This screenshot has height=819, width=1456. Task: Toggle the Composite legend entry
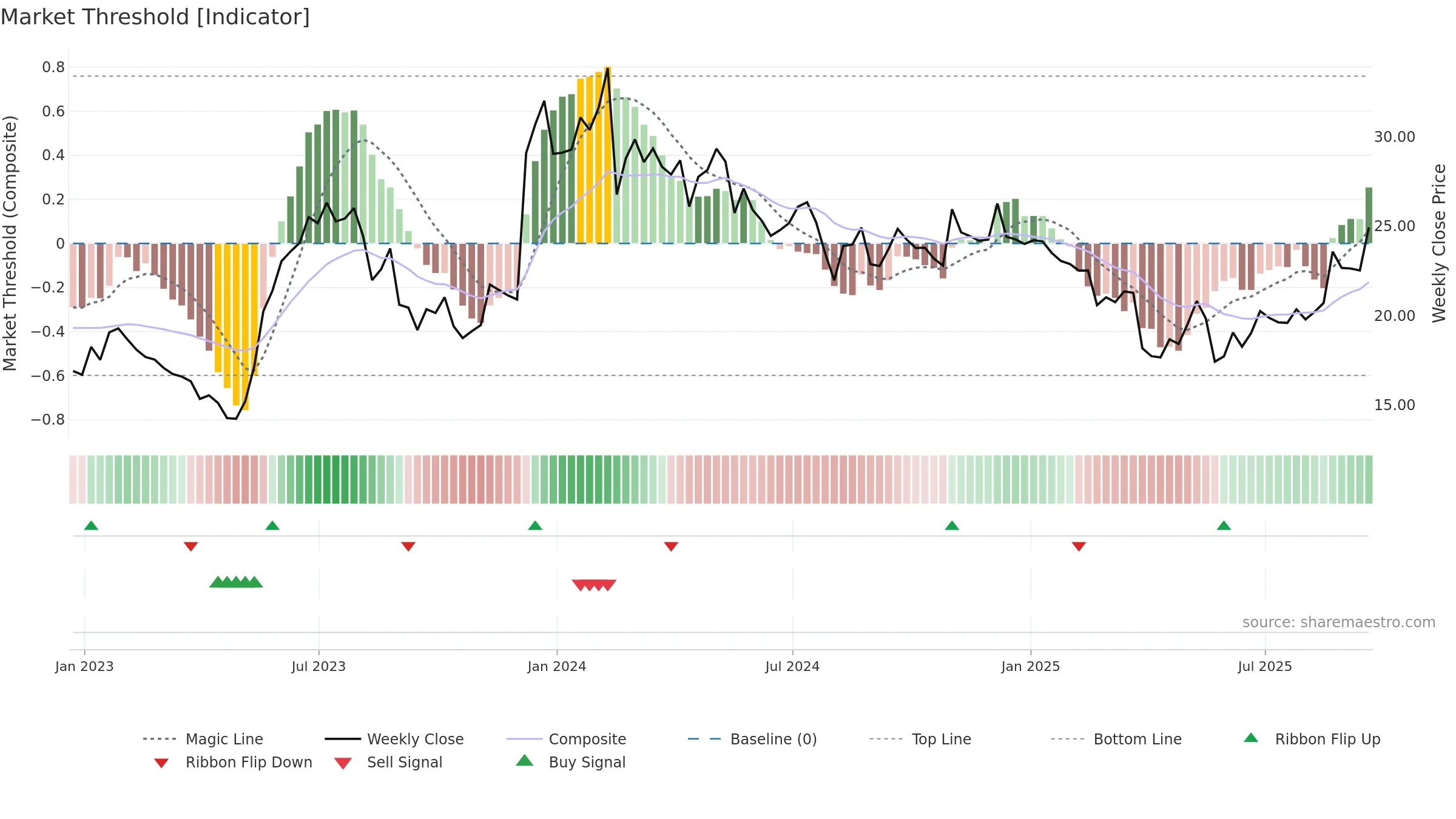(567, 739)
